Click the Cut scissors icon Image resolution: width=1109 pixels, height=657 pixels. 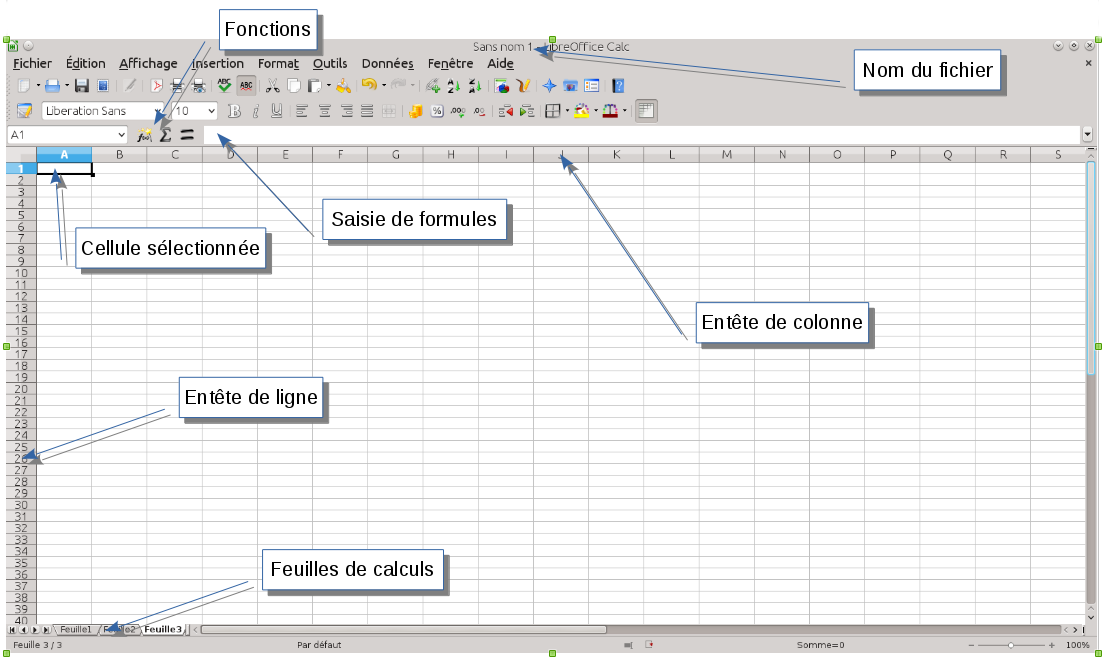pos(272,87)
